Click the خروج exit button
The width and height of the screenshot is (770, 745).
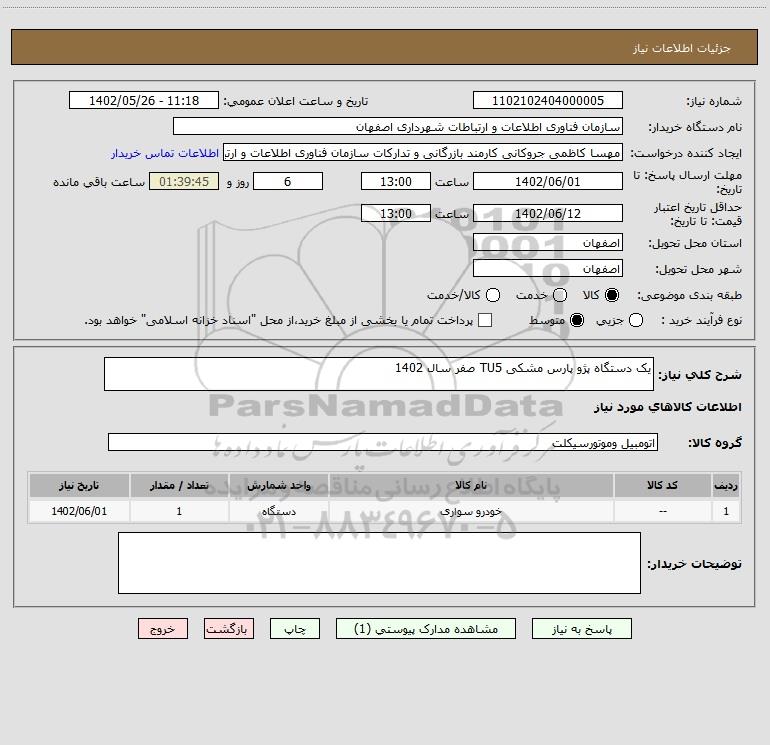[163, 629]
